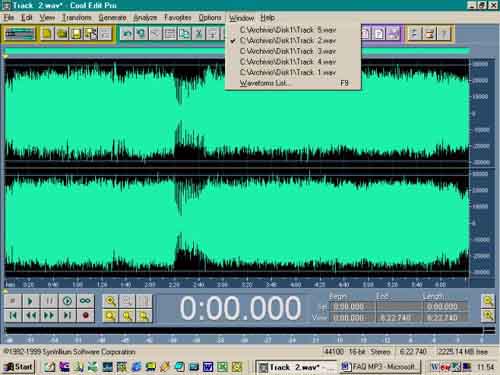Switch to Multitrack view using first toolbar button
The height and width of the screenshot is (375, 500).
point(20,34)
